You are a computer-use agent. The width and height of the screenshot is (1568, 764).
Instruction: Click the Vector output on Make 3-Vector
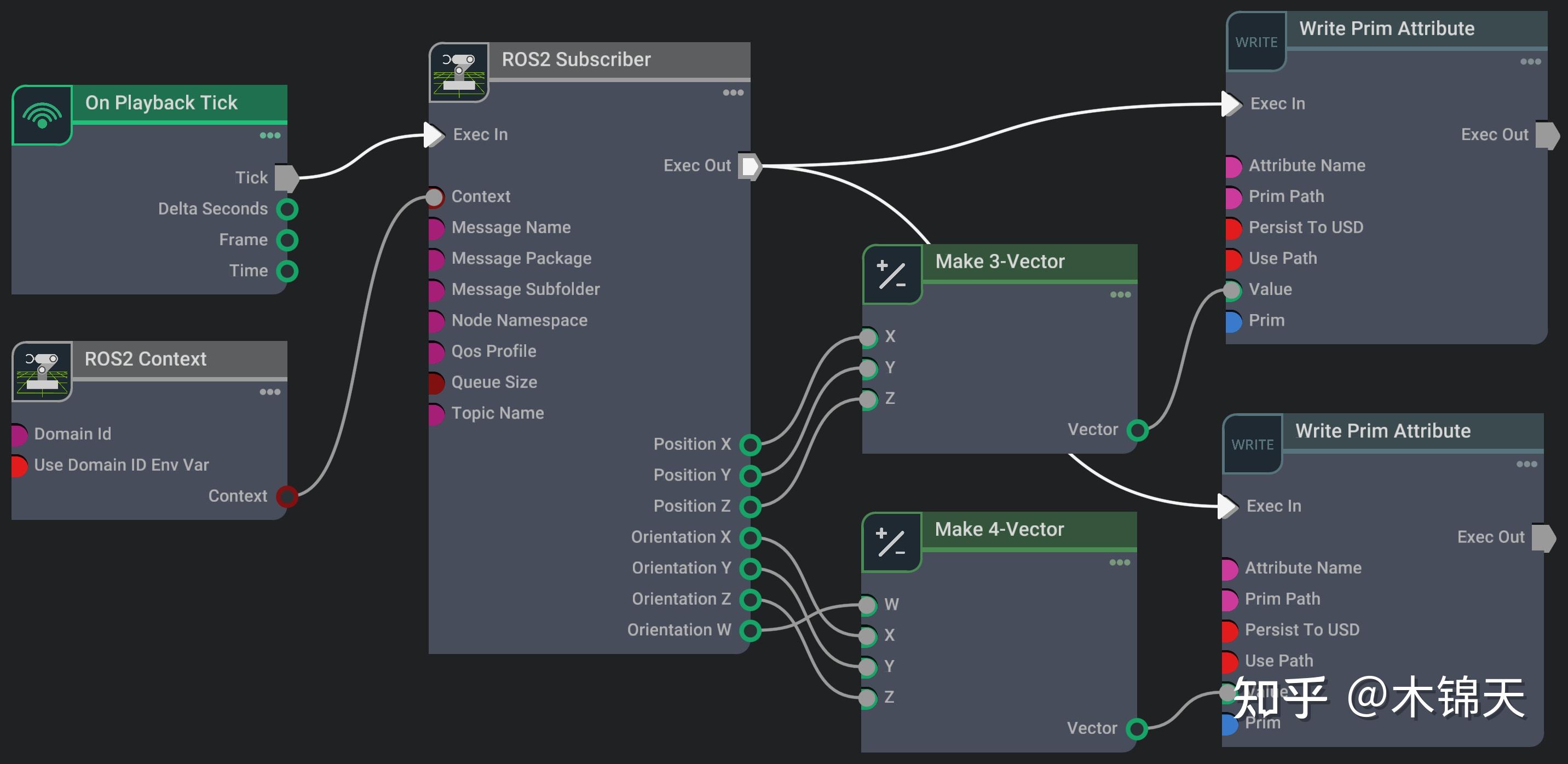coord(1138,429)
